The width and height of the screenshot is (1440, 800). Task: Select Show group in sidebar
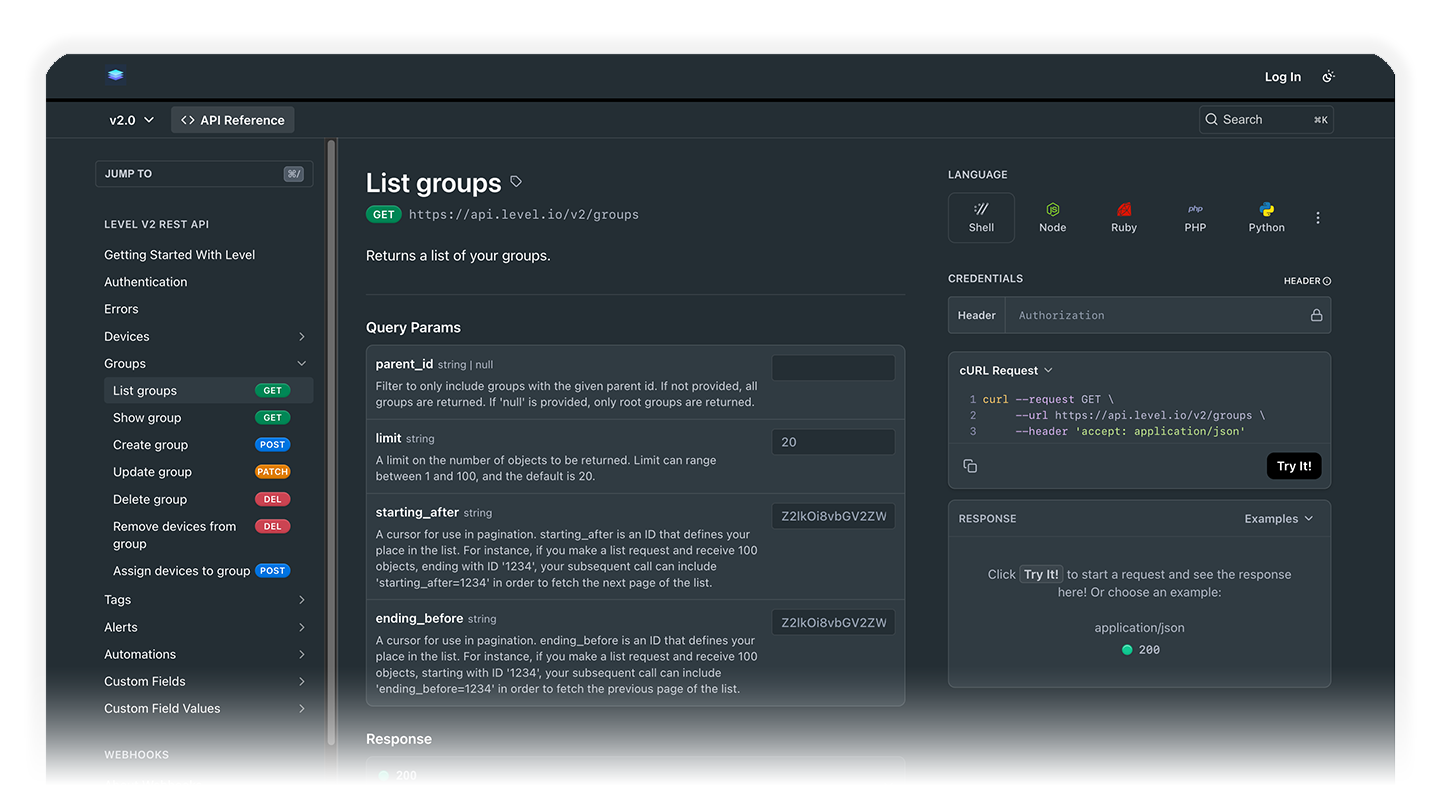(x=208, y=418)
